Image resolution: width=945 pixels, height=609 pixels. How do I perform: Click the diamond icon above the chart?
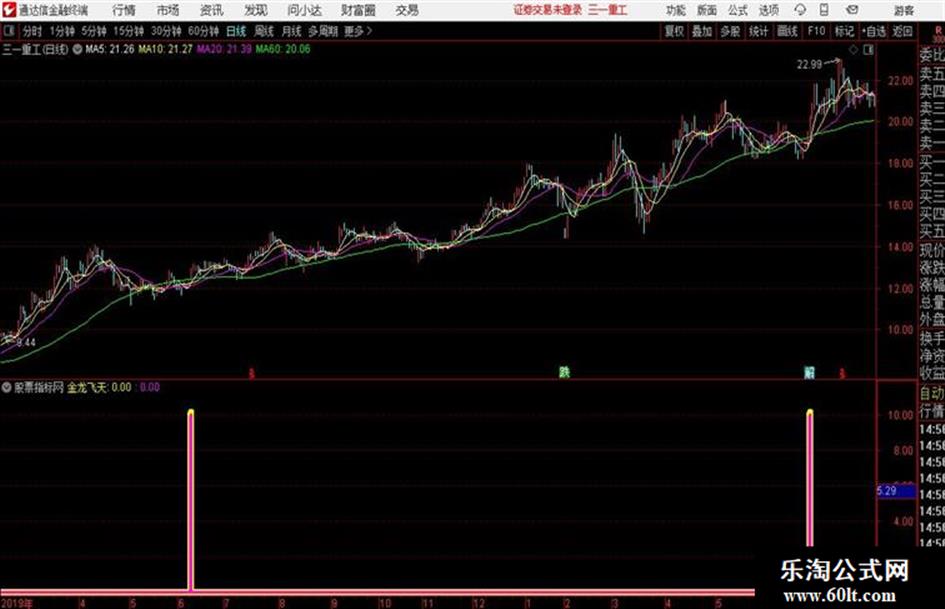(x=853, y=50)
